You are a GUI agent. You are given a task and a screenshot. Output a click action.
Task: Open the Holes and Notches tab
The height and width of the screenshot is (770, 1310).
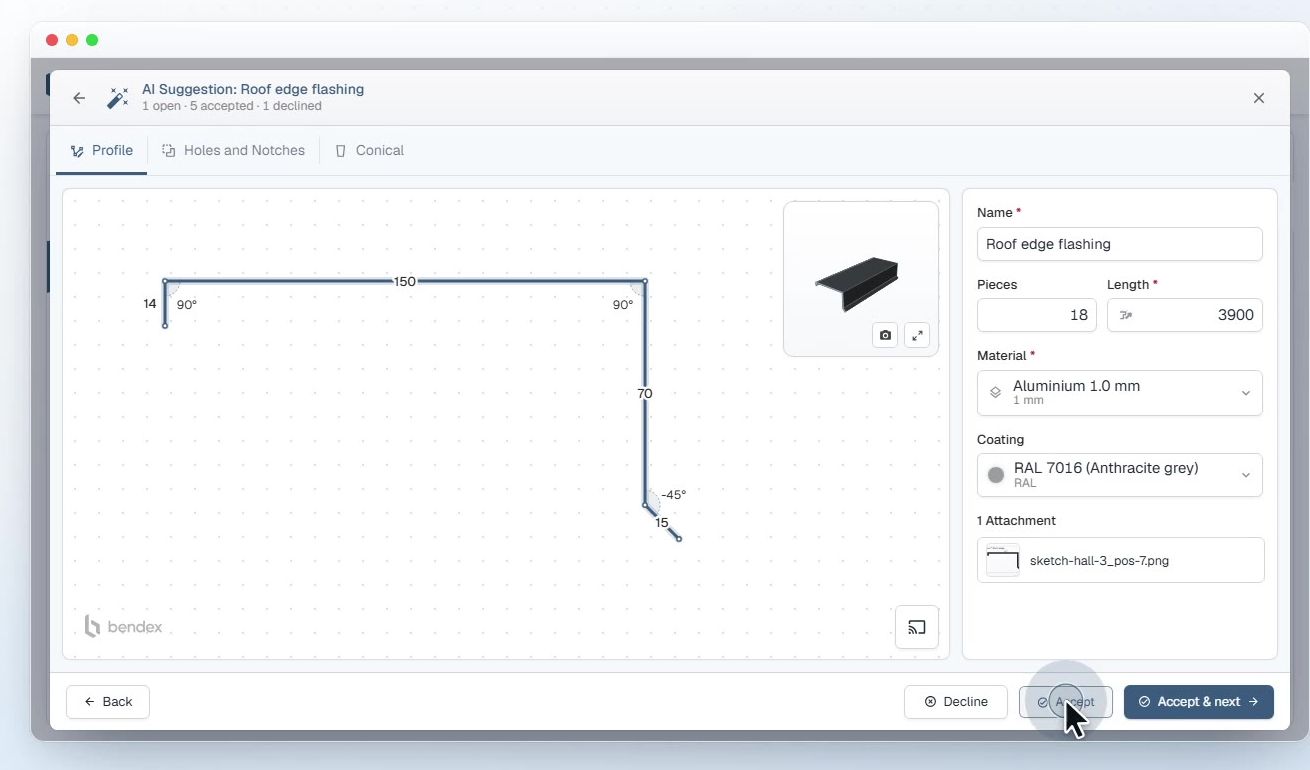234,150
